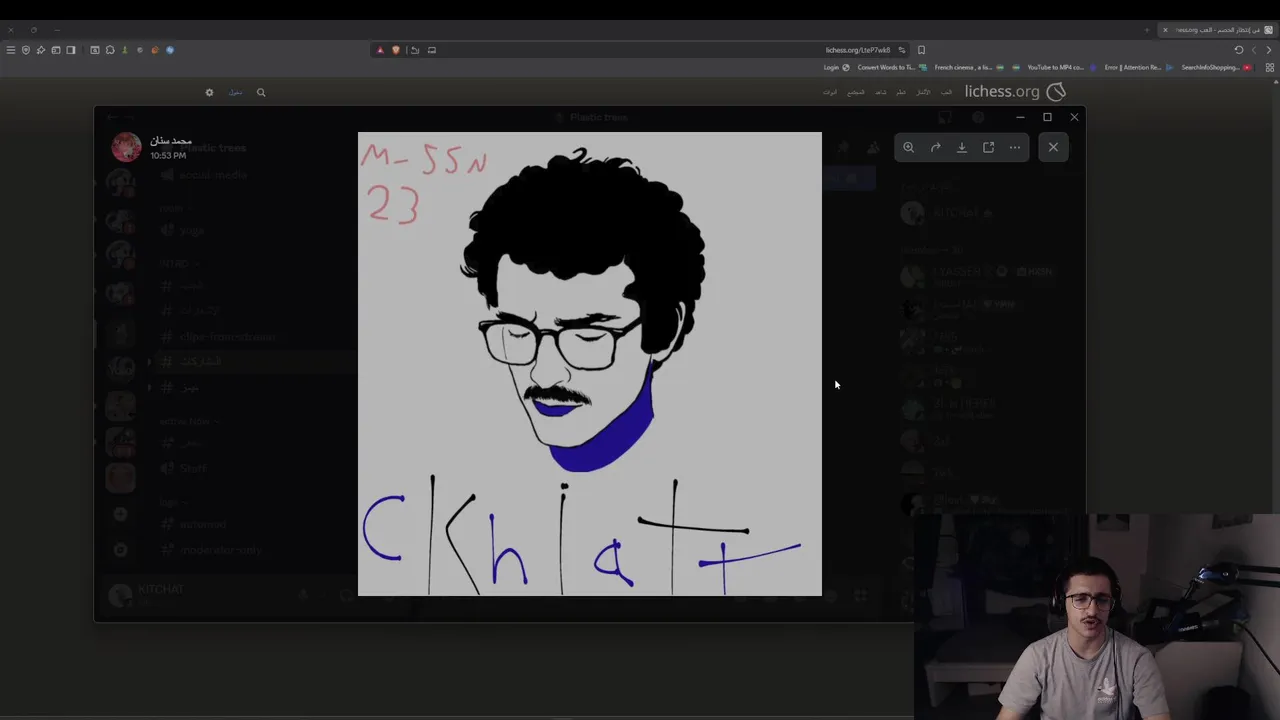The width and height of the screenshot is (1280, 720).
Task: Click the uploader's Arabic name beside the avatar
Action: [171, 141]
